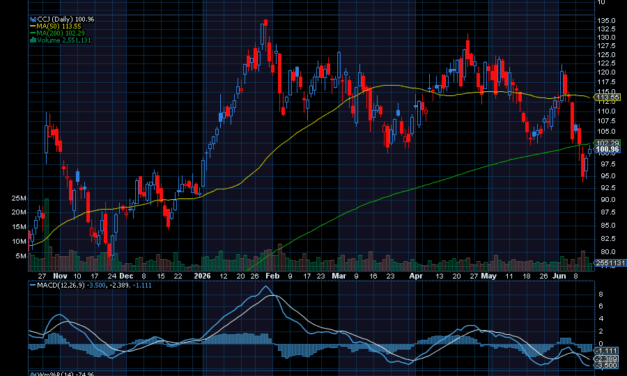Viewport: 627px width, 376px height.
Task: Click the 2 label on MACD axis
Action: pos(600,331)
